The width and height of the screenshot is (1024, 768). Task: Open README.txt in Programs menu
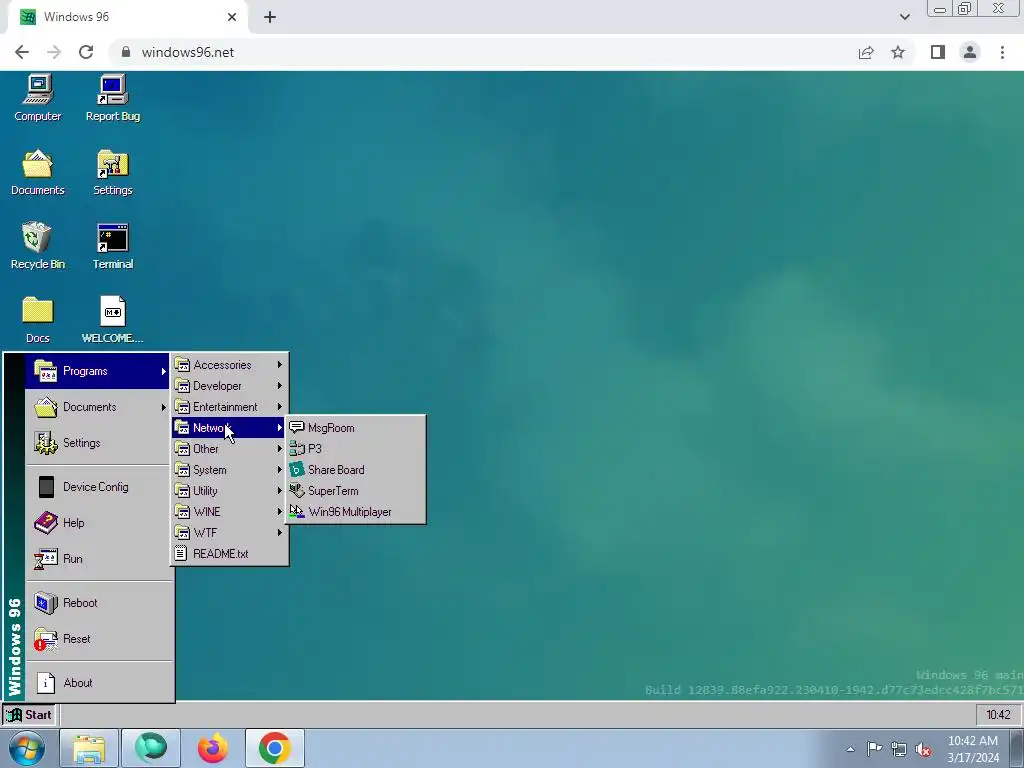[x=229, y=553]
